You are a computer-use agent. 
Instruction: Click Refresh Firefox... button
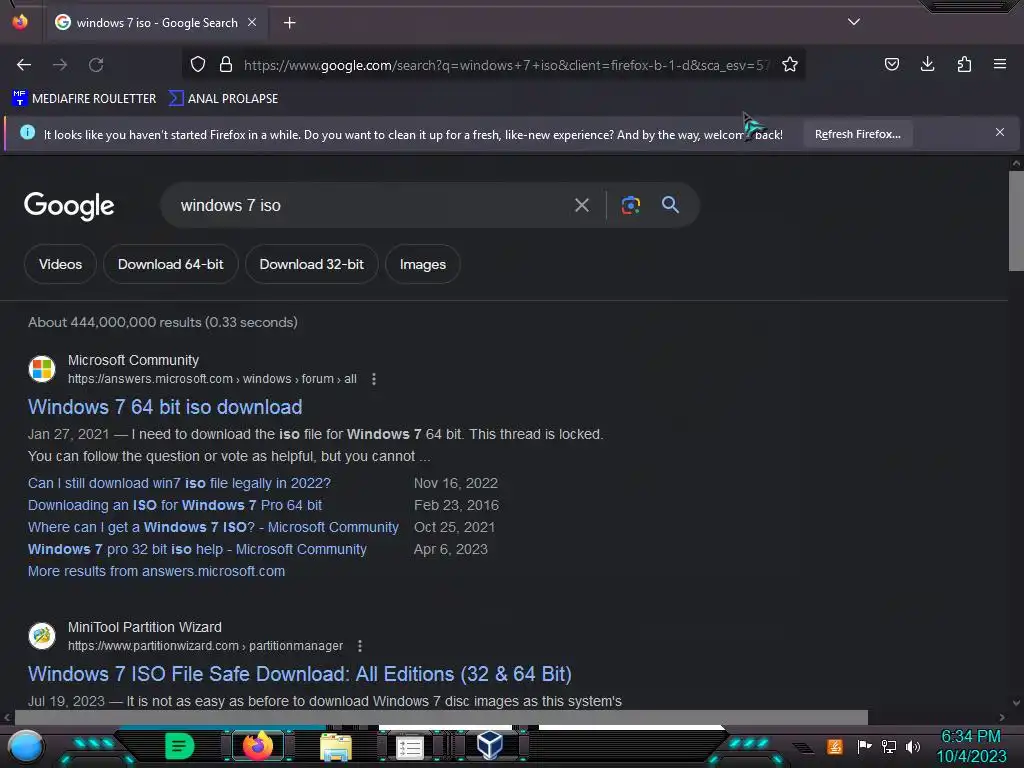click(857, 134)
